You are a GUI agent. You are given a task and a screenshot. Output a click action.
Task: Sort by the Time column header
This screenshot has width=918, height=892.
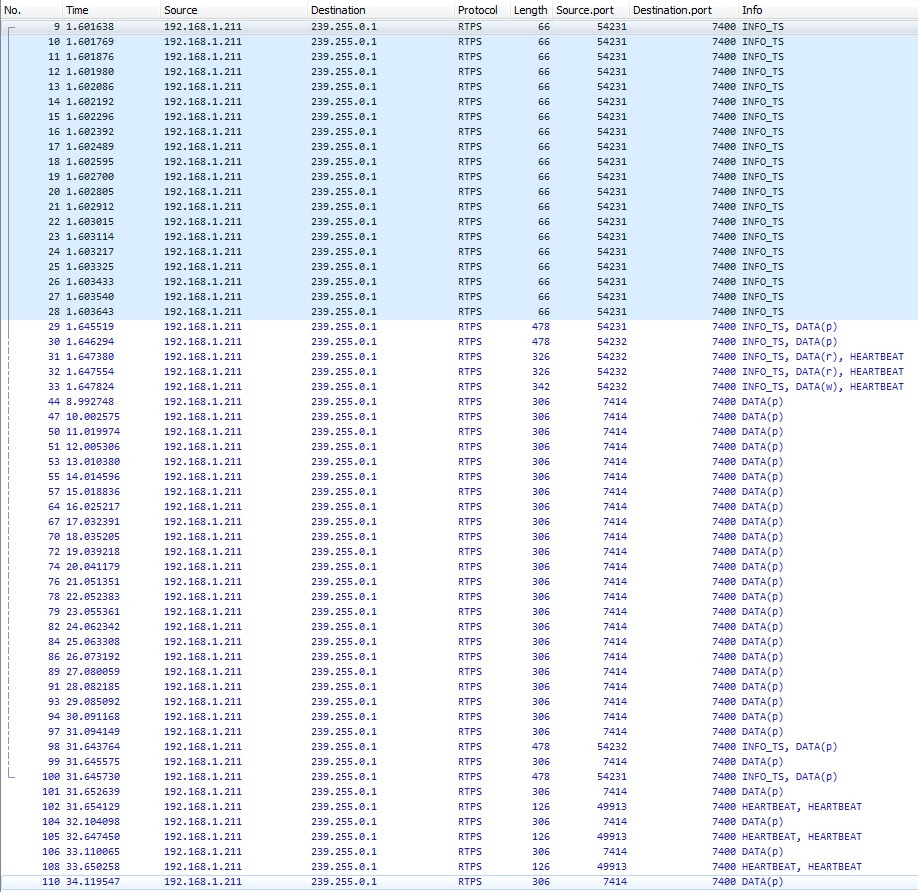click(111, 10)
